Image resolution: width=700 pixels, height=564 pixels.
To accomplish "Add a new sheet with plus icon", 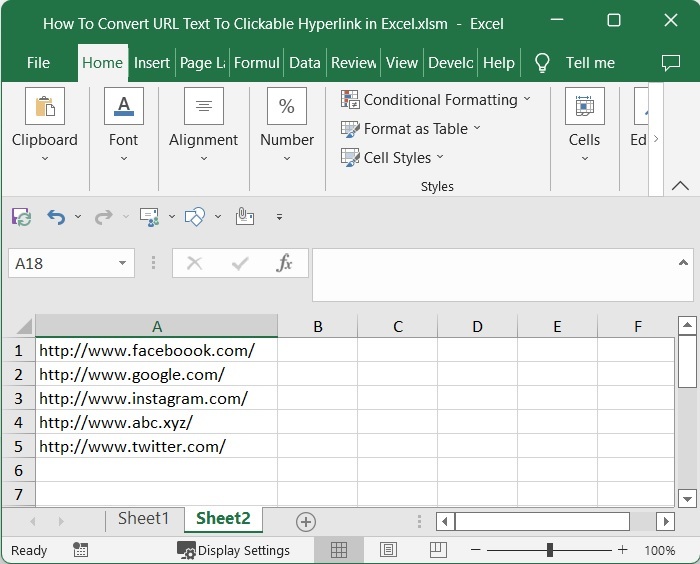I will pyautogui.click(x=306, y=521).
